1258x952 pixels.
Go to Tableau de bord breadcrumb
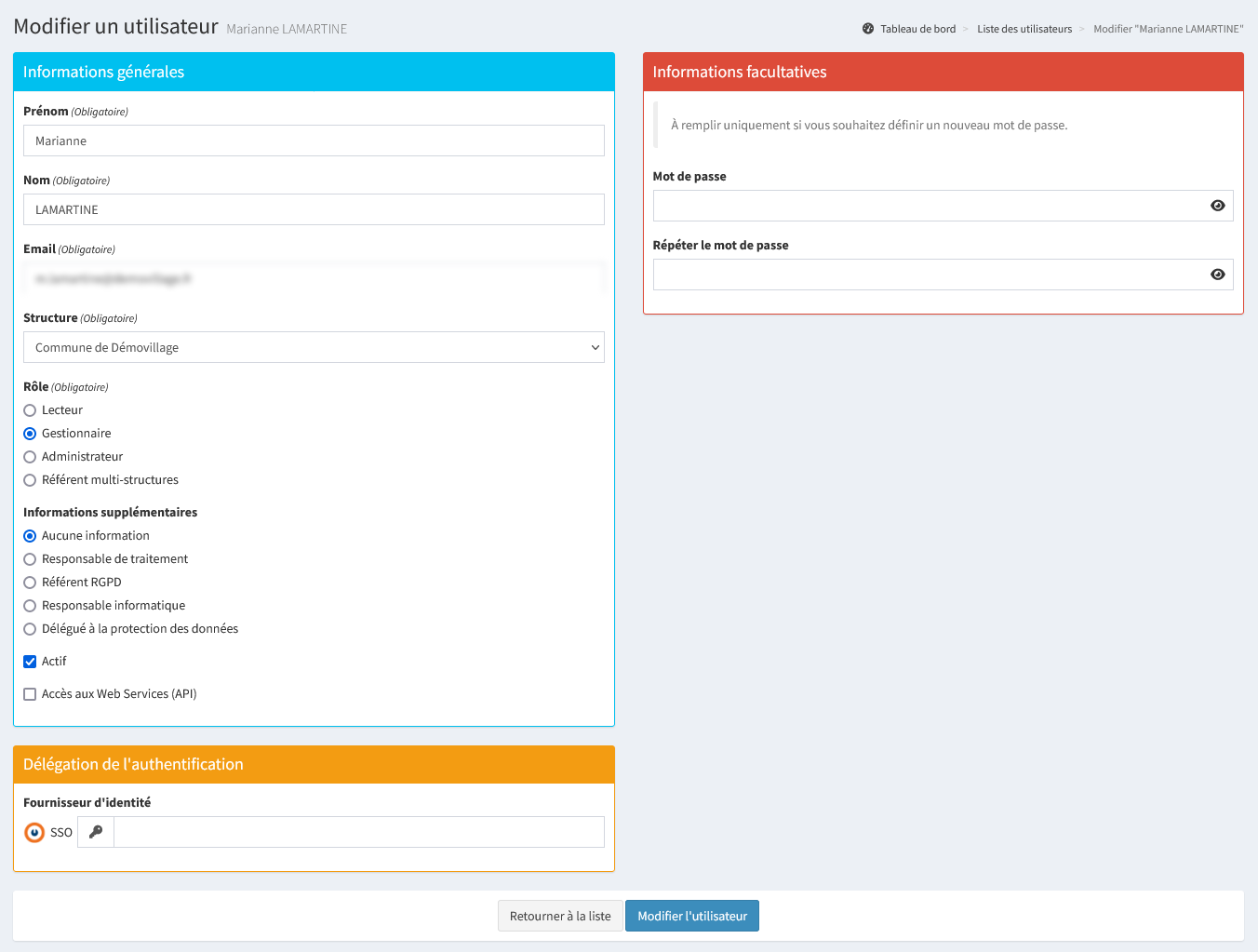pyautogui.click(x=917, y=29)
